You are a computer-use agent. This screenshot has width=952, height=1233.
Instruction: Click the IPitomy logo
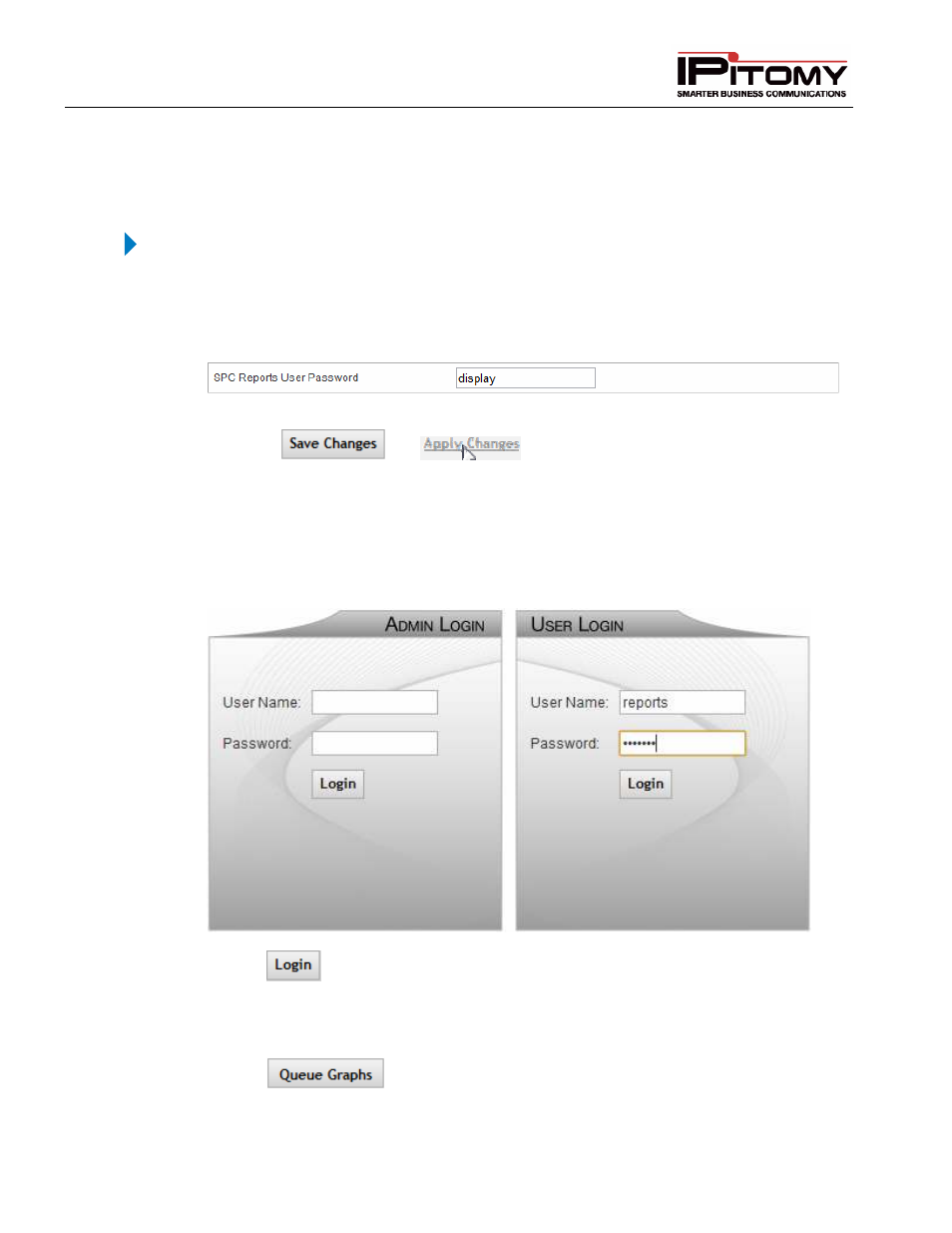tap(761, 75)
